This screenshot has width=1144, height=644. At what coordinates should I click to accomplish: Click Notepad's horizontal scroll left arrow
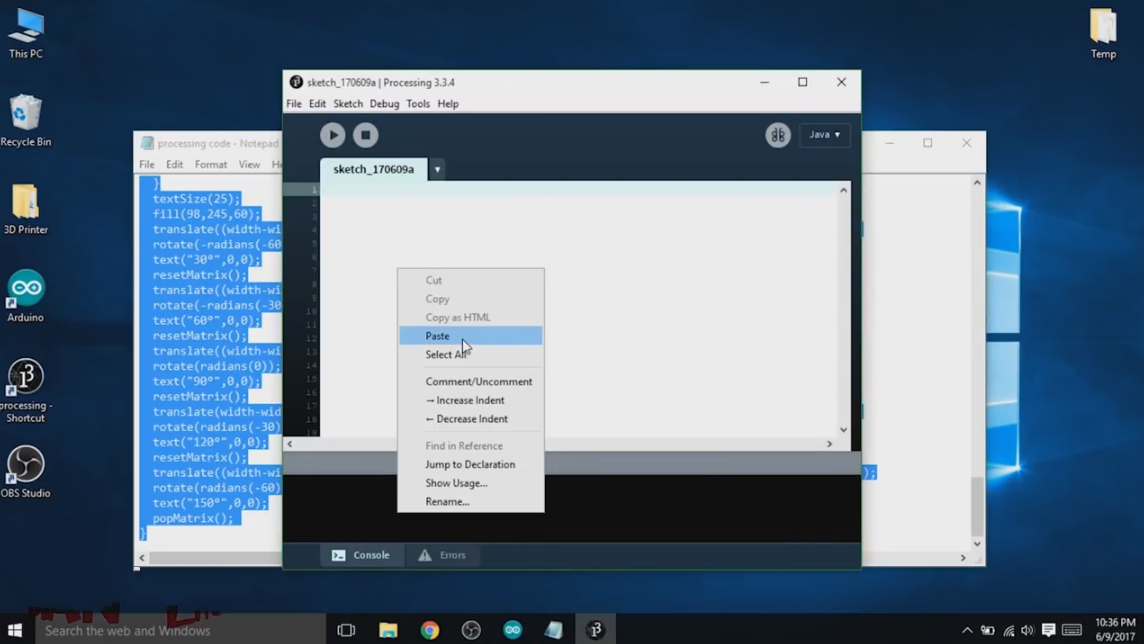point(142,558)
